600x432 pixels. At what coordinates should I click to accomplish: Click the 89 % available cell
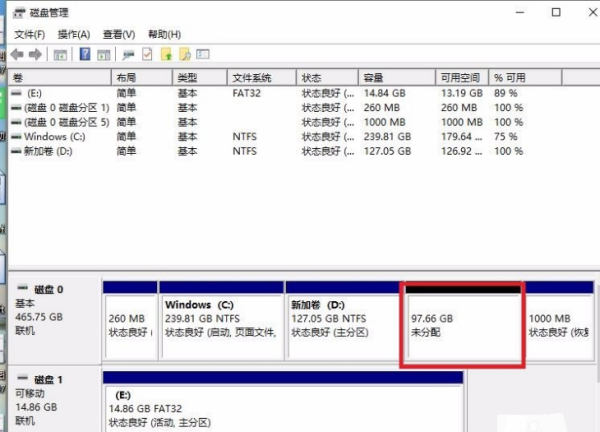(x=505, y=93)
